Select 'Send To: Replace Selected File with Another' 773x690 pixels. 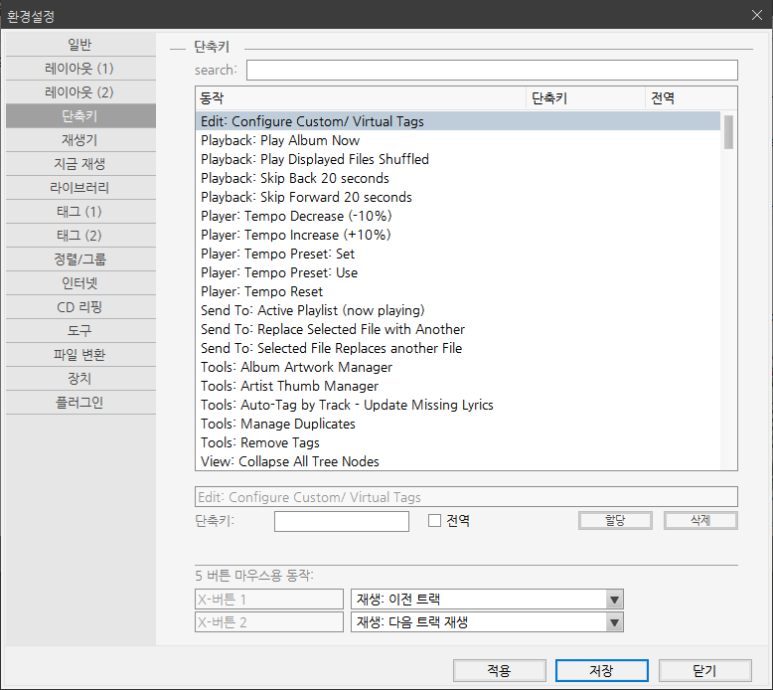pyautogui.click(x=458, y=329)
